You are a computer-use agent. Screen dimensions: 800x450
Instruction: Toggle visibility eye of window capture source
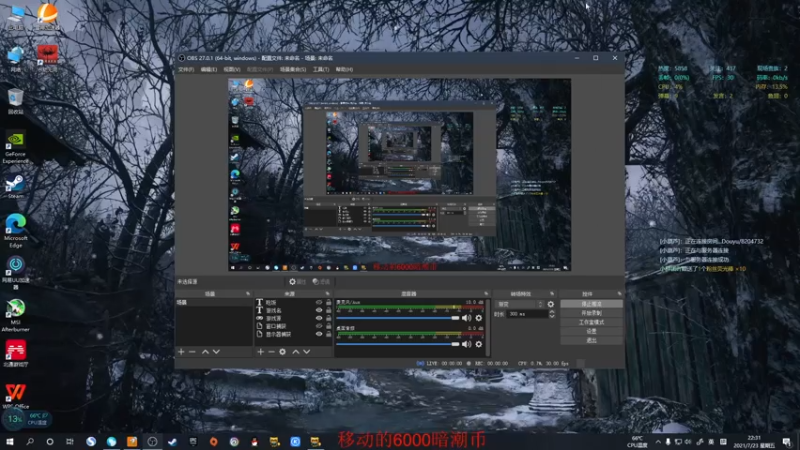(319, 326)
